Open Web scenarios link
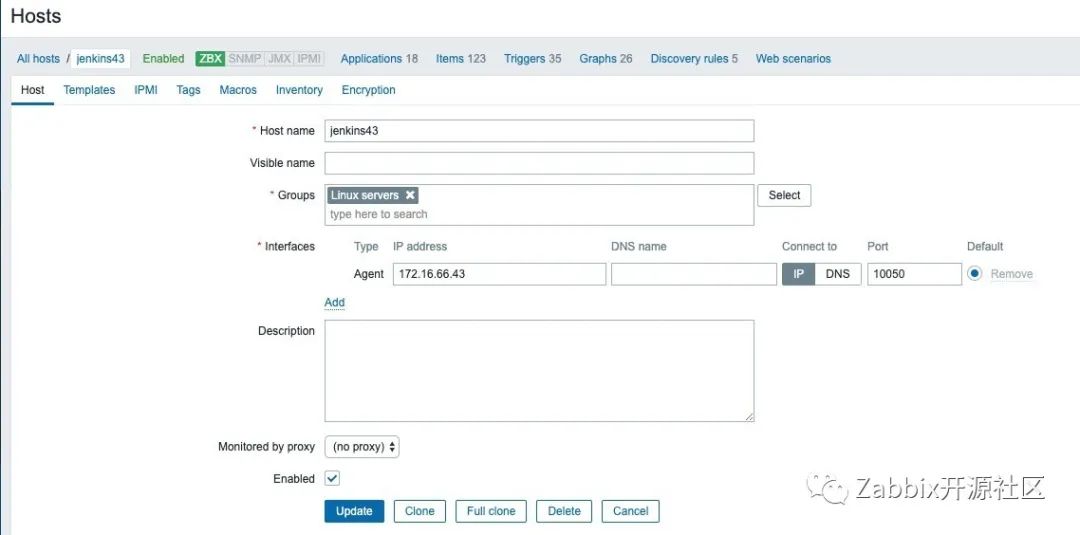This screenshot has height=535, width=1080. point(793,59)
